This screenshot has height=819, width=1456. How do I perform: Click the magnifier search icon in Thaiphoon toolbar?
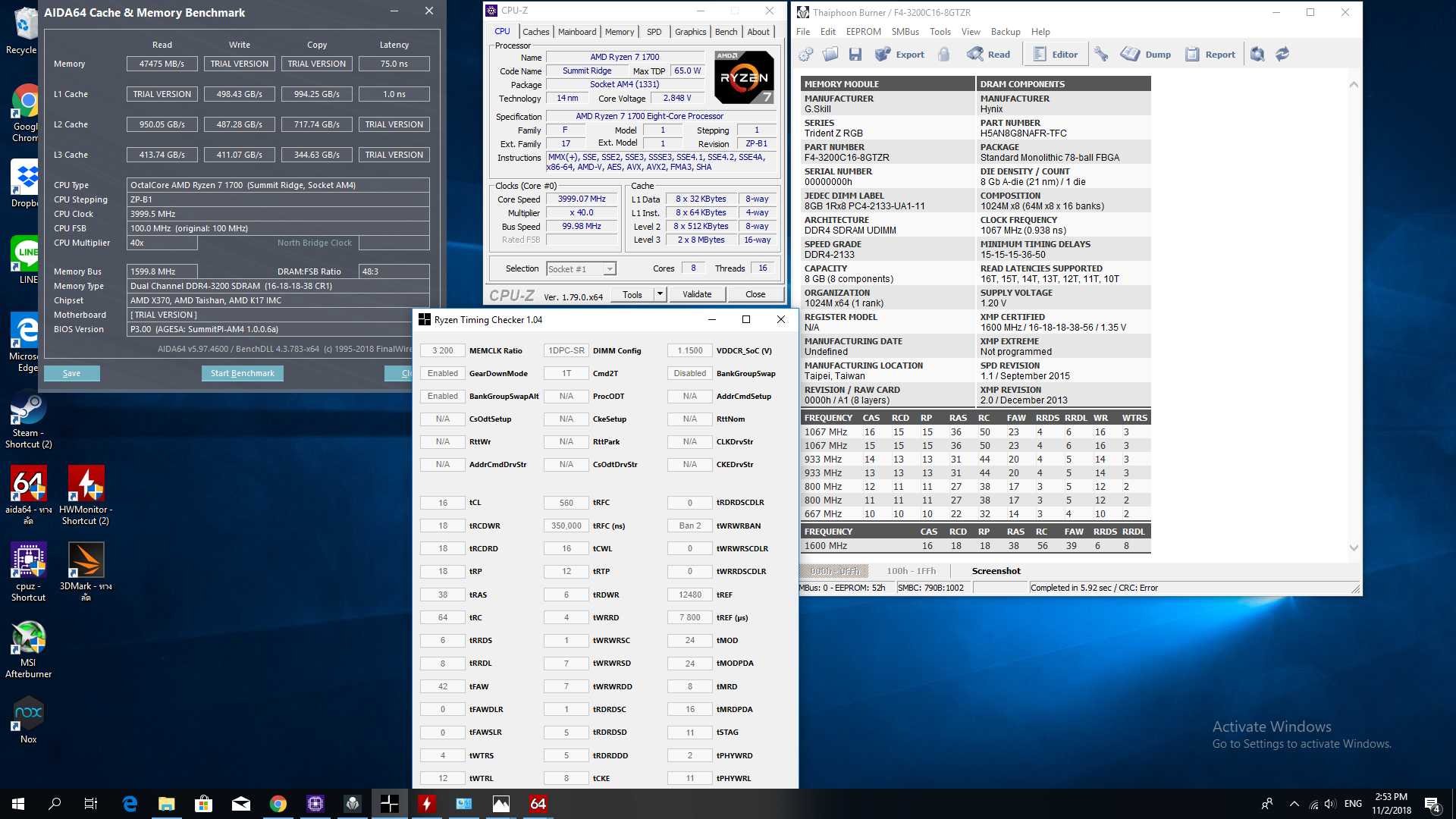click(x=1257, y=55)
